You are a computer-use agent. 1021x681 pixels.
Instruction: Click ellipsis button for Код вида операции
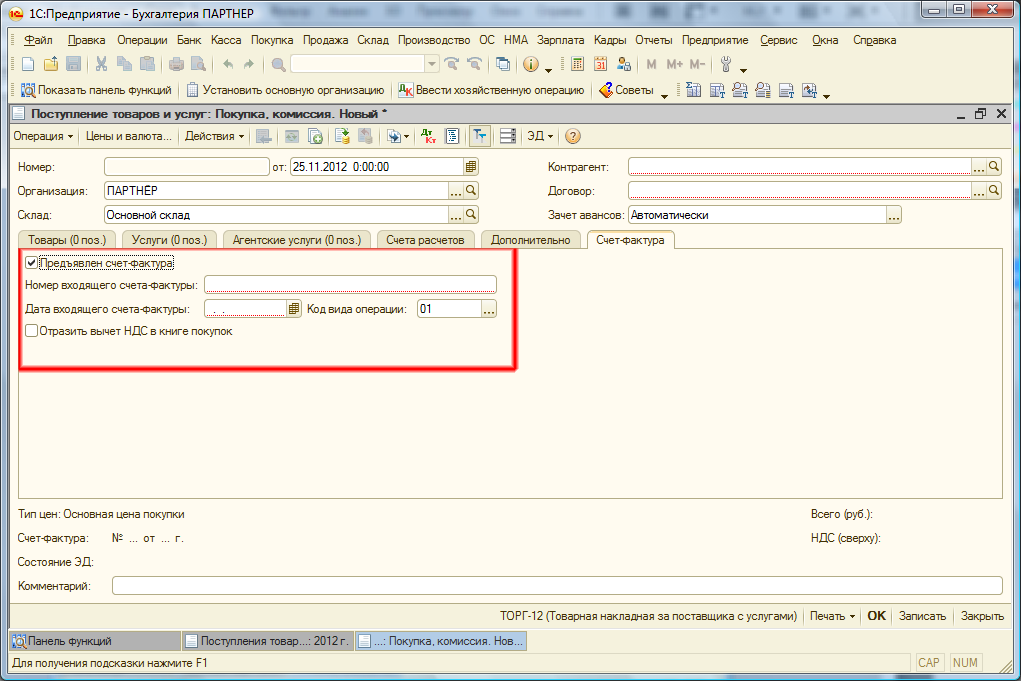coord(489,310)
